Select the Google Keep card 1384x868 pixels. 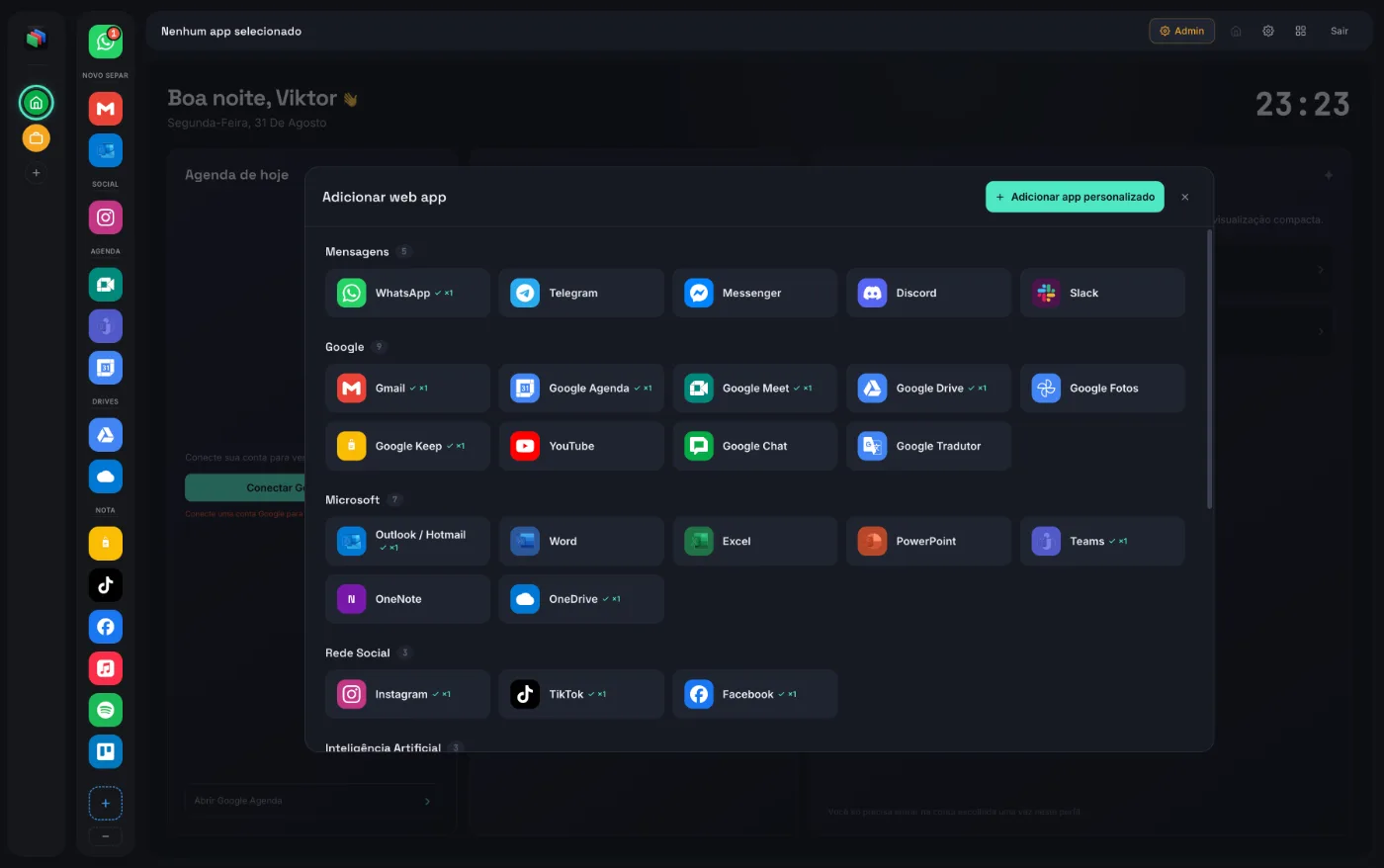coord(407,446)
